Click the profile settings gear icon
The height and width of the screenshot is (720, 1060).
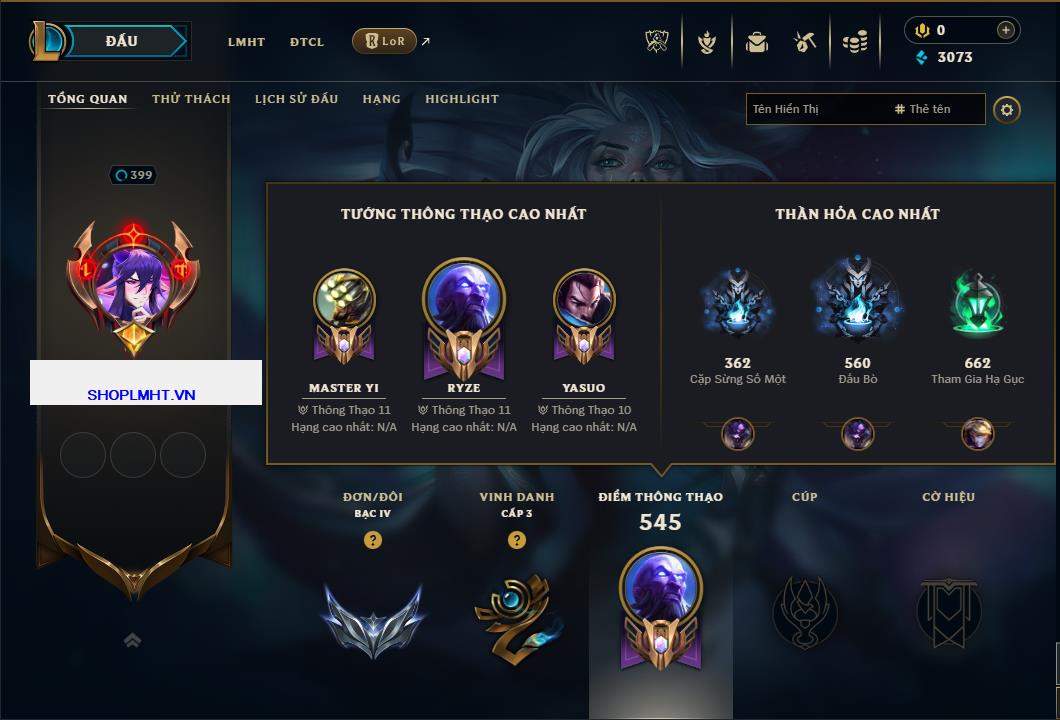tap(1007, 110)
